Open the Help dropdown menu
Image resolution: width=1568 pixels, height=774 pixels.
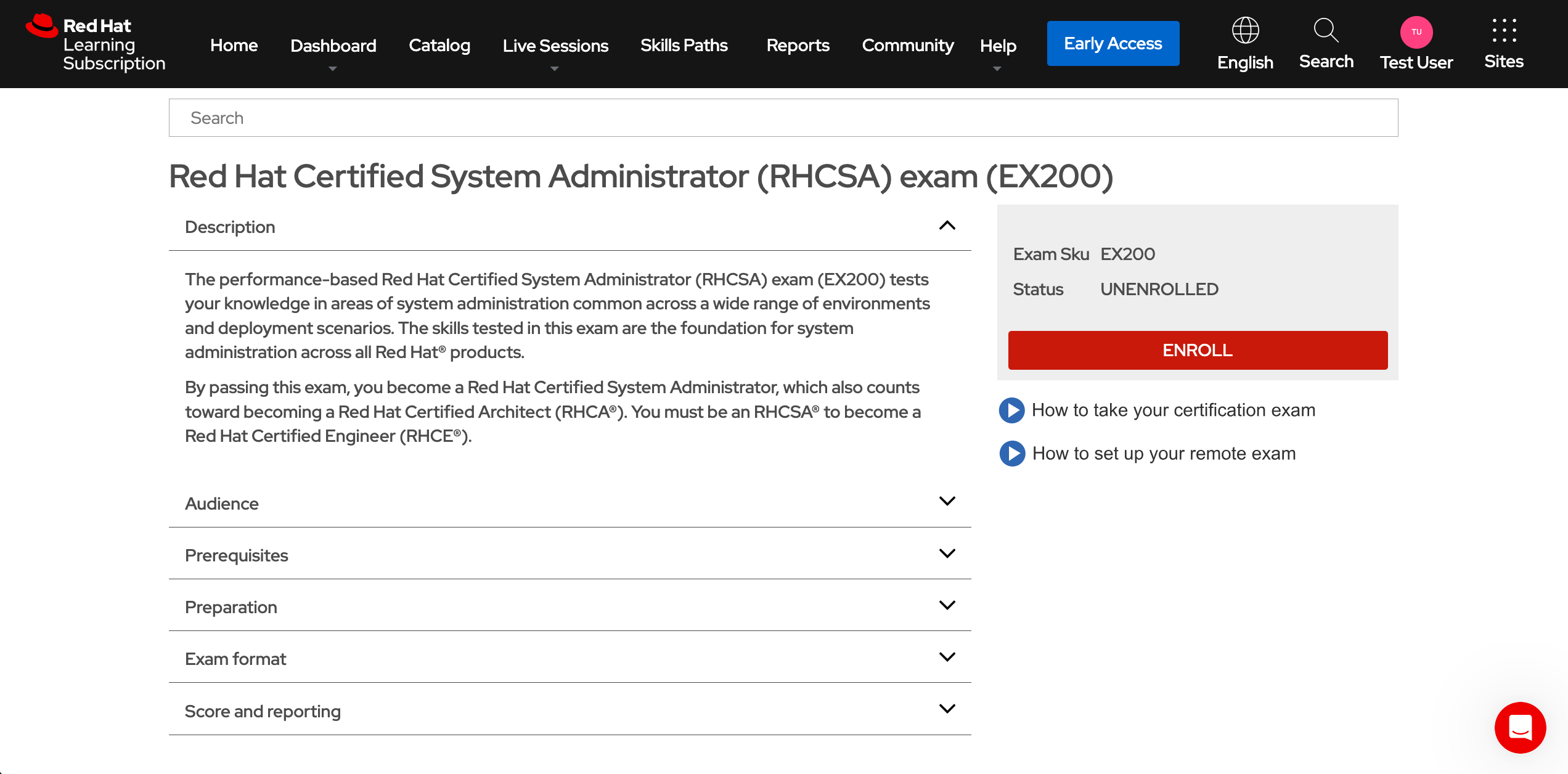click(997, 45)
